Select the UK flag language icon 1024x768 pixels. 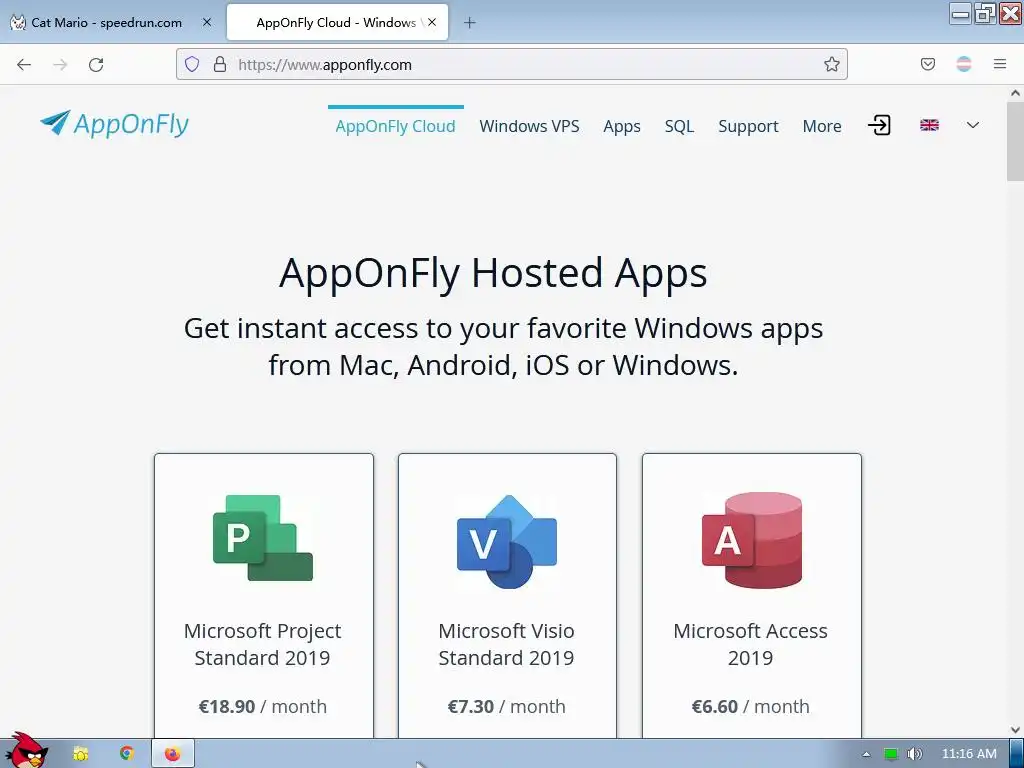(x=929, y=125)
